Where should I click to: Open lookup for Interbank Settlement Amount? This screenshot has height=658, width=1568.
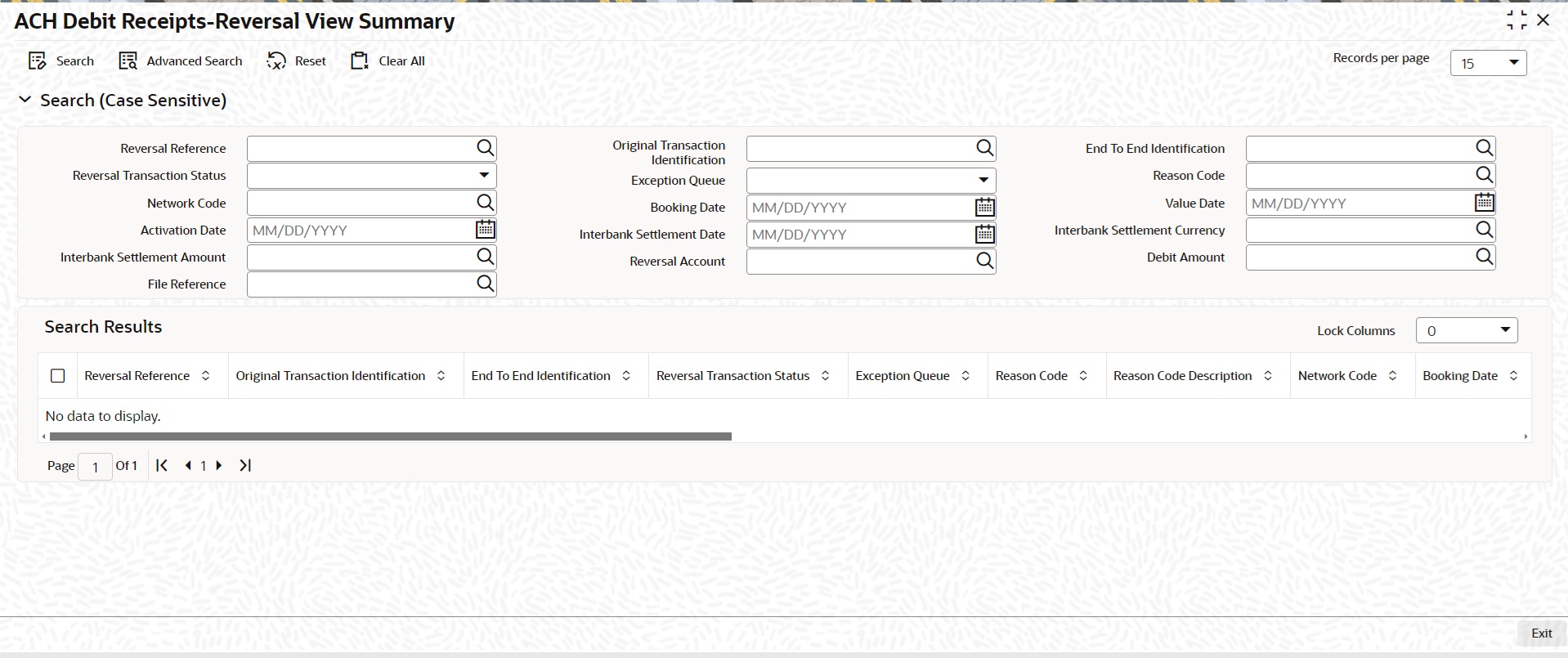(x=486, y=257)
